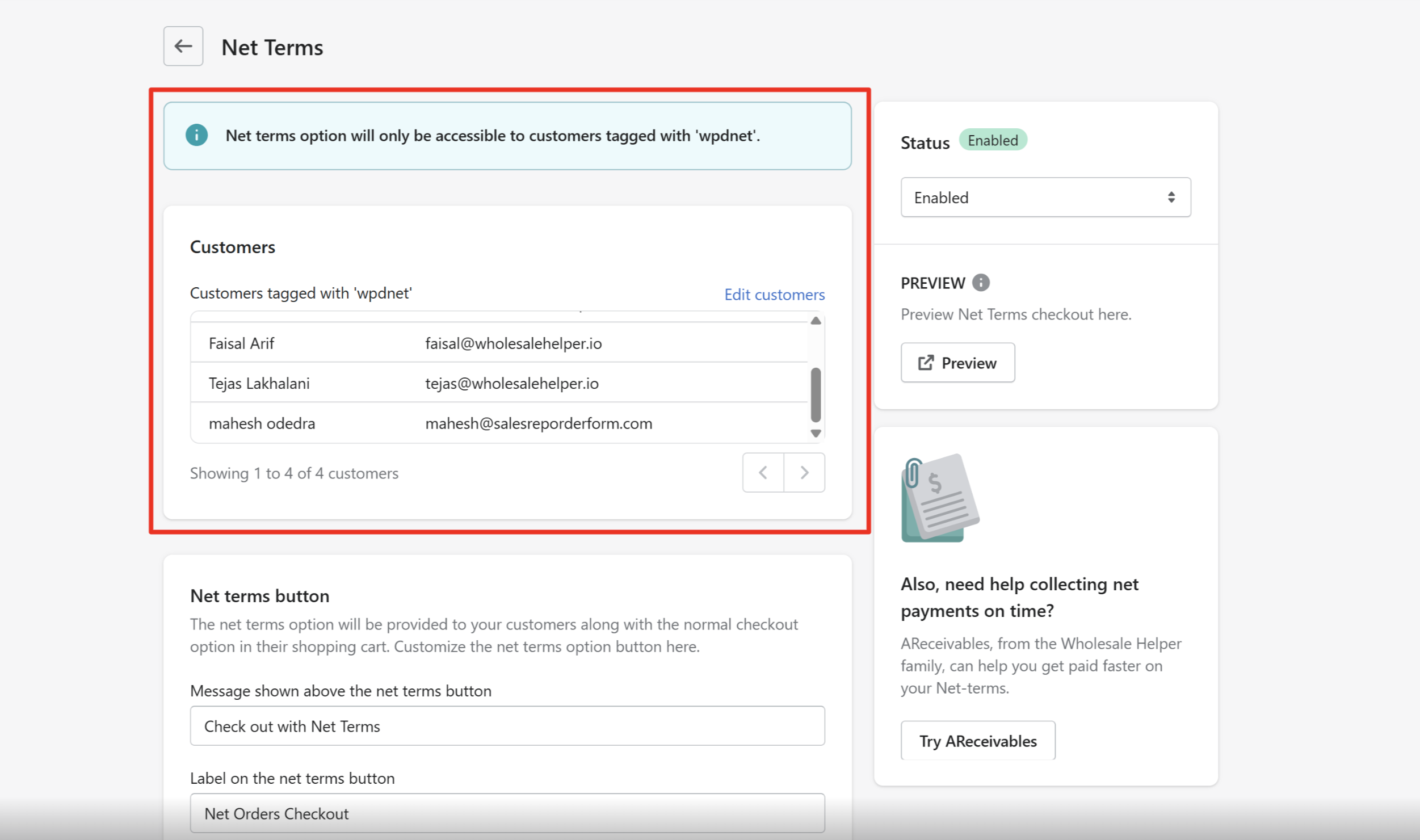Viewport: 1420px width, 840px height.
Task: Open the Status dropdown set to Enabled
Action: (1045, 198)
